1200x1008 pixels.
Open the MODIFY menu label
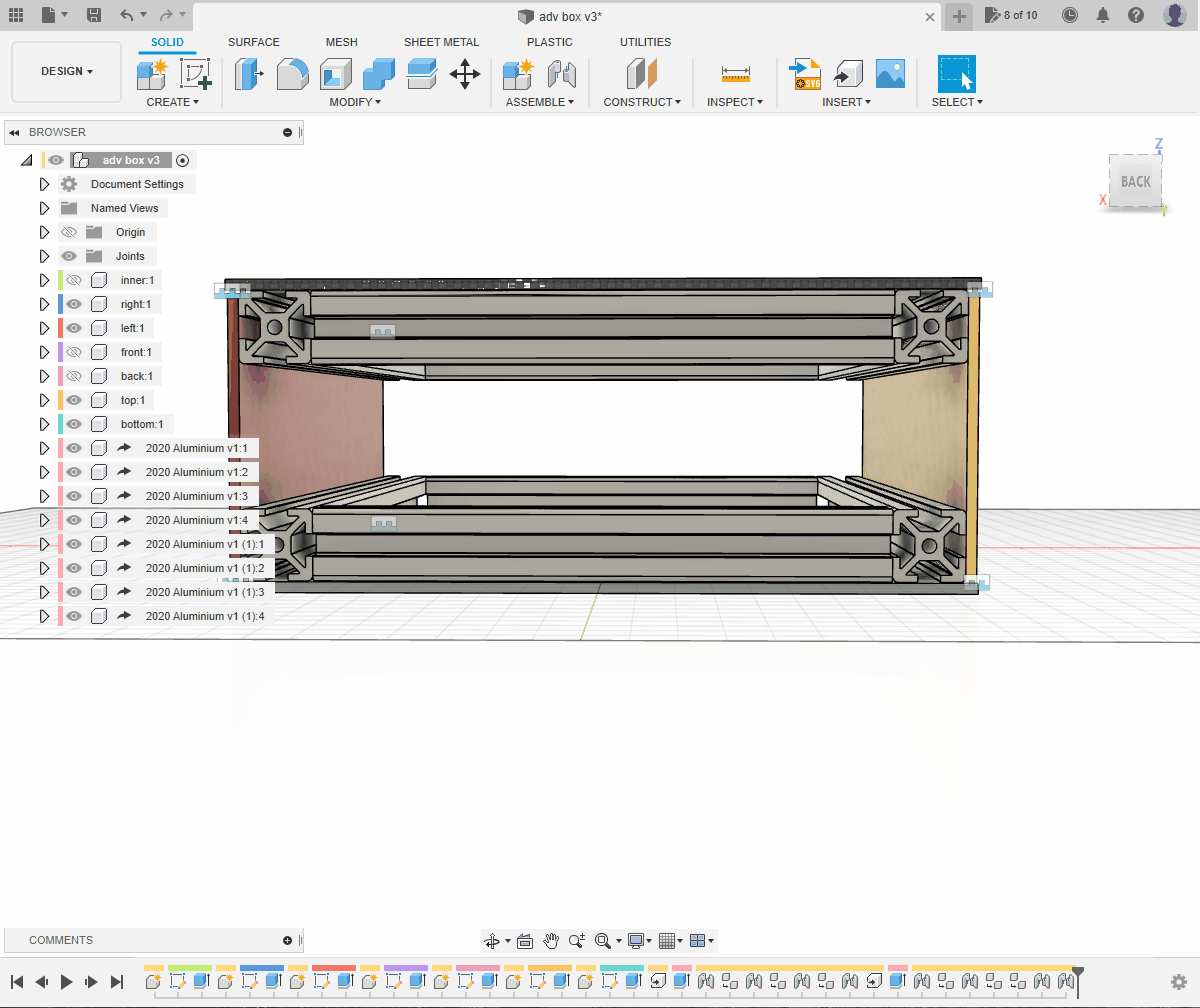coord(355,102)
